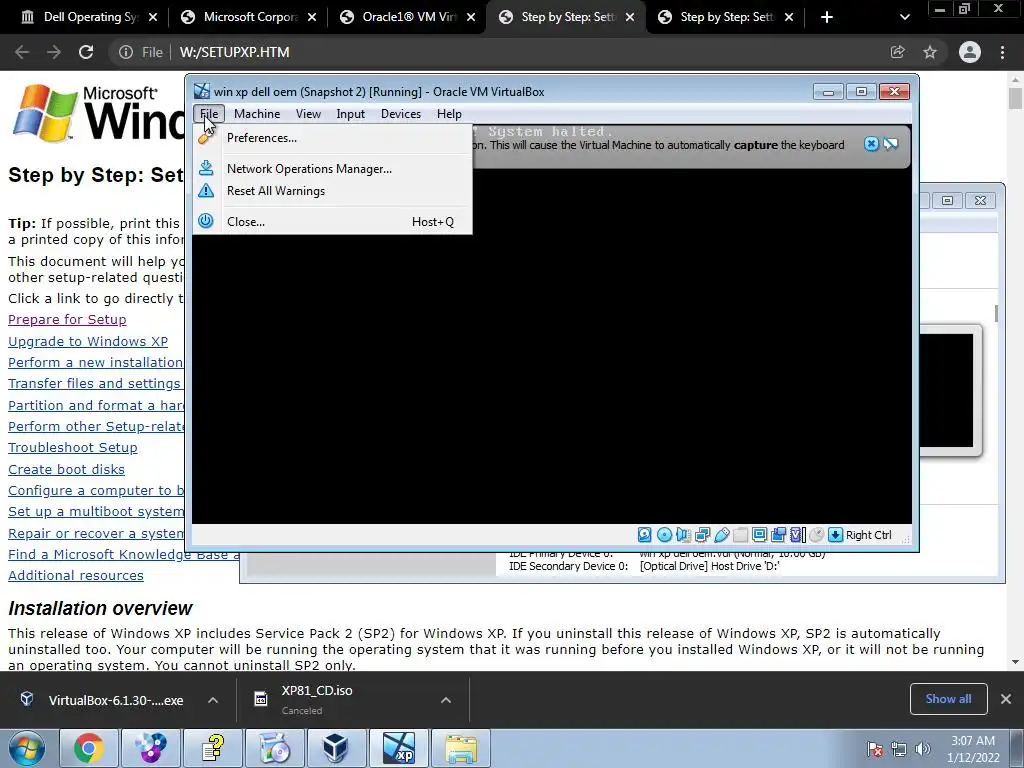Screen dimensions: 1024x768
Task: Click the CPU virtualization indicator in VirtualBox status bar
Action: click(797, 535)
